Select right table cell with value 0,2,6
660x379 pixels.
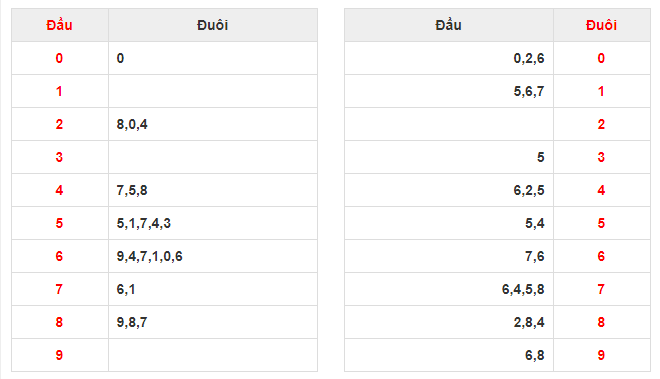449,58
